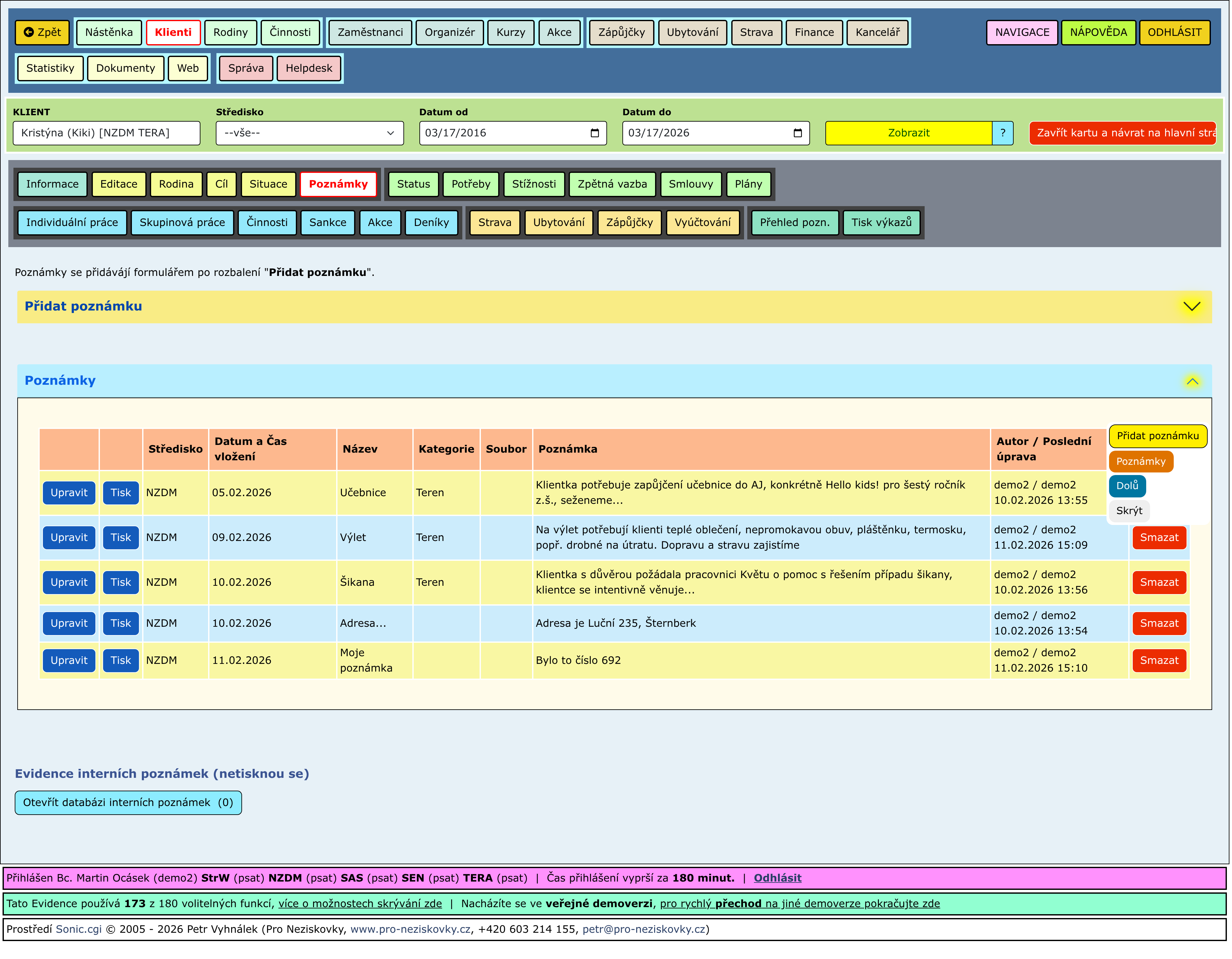Hide the floating panel with Skrýt
Screen dimensions: 1232x959
tap(1129, 511)
